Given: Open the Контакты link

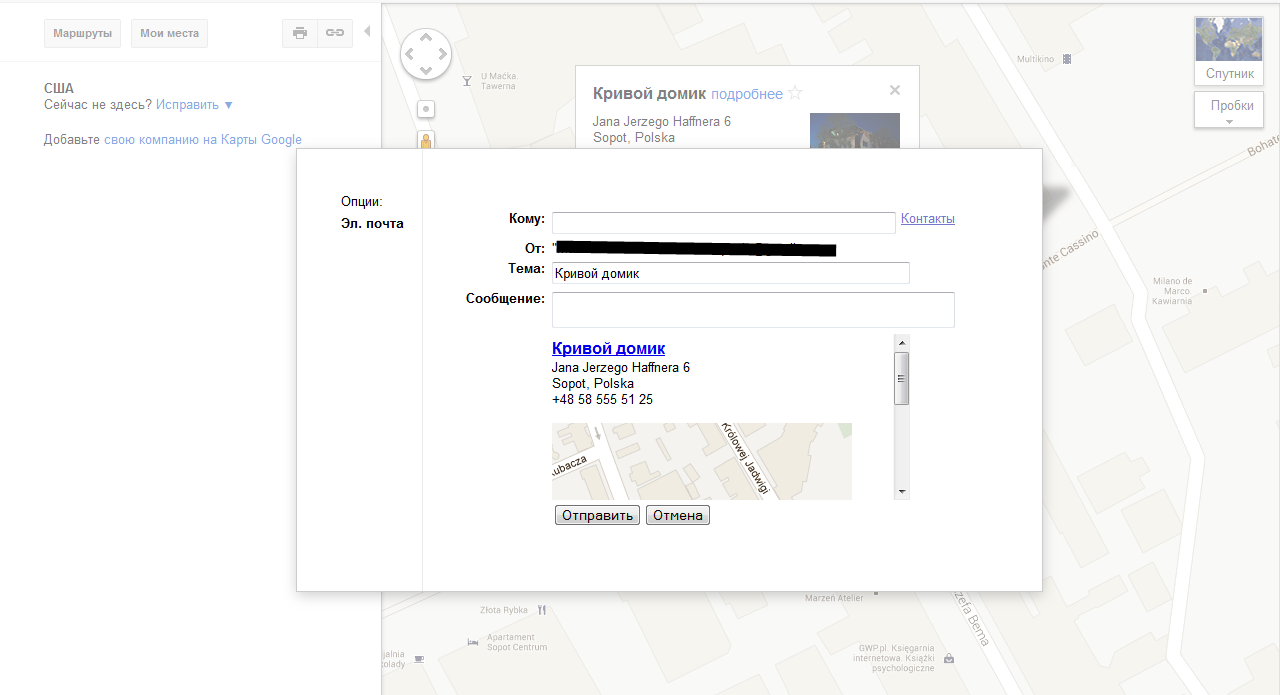Looking at the screenshot, I should pyautogui.click(x=927, y=219).
